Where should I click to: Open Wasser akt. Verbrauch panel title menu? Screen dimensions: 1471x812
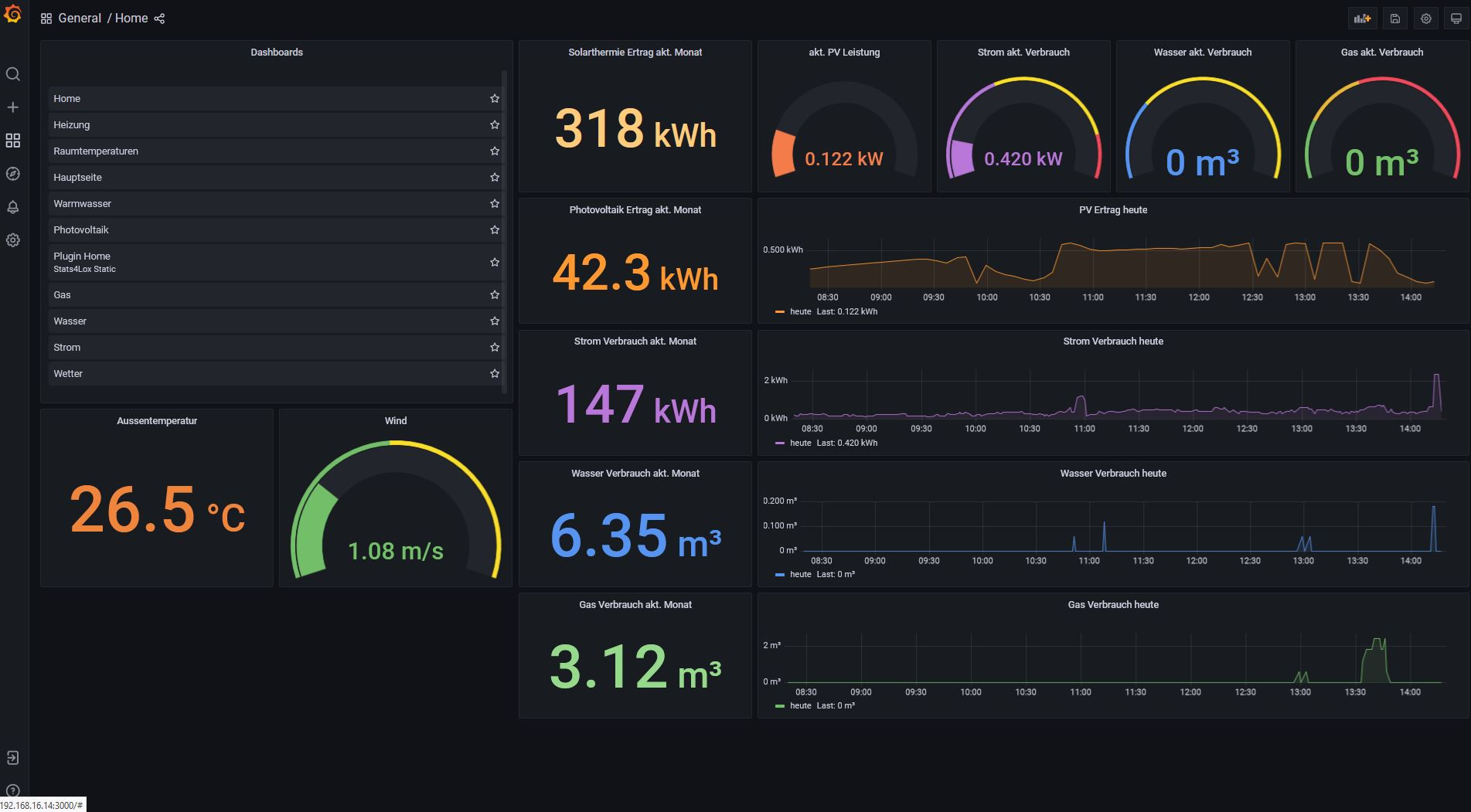coord(1203,53)
